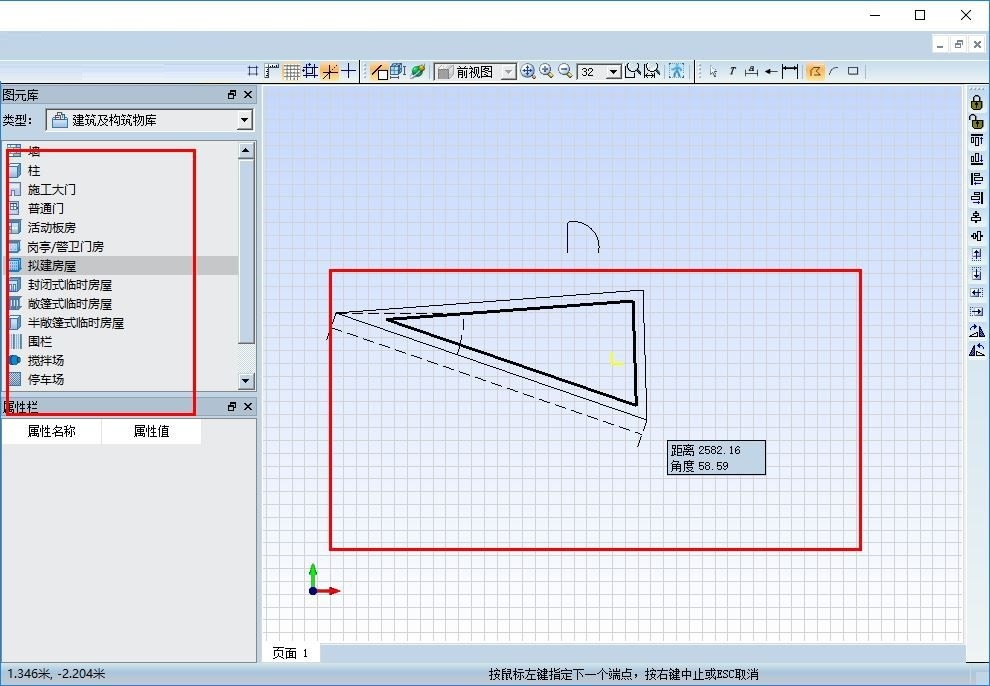Image resolution: width=990 pixels, height=686 pixels.
Task: Click the zoom in magnifier icon
Action: click(547, 71)
